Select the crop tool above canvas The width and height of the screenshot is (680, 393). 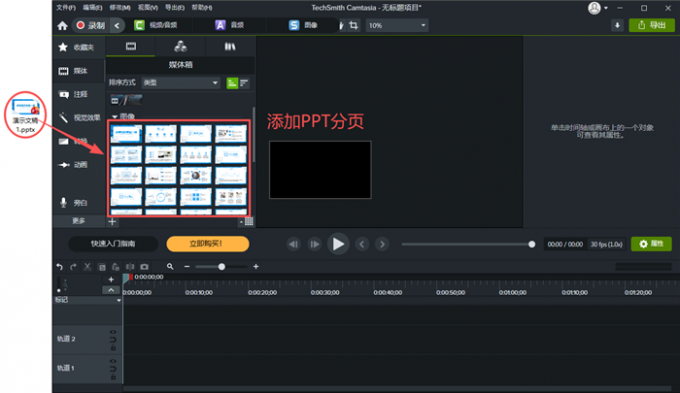[354, 25]
